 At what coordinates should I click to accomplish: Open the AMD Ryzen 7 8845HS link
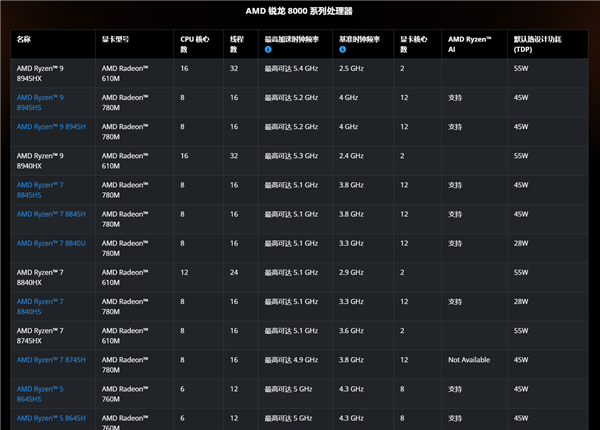point(41,190)
